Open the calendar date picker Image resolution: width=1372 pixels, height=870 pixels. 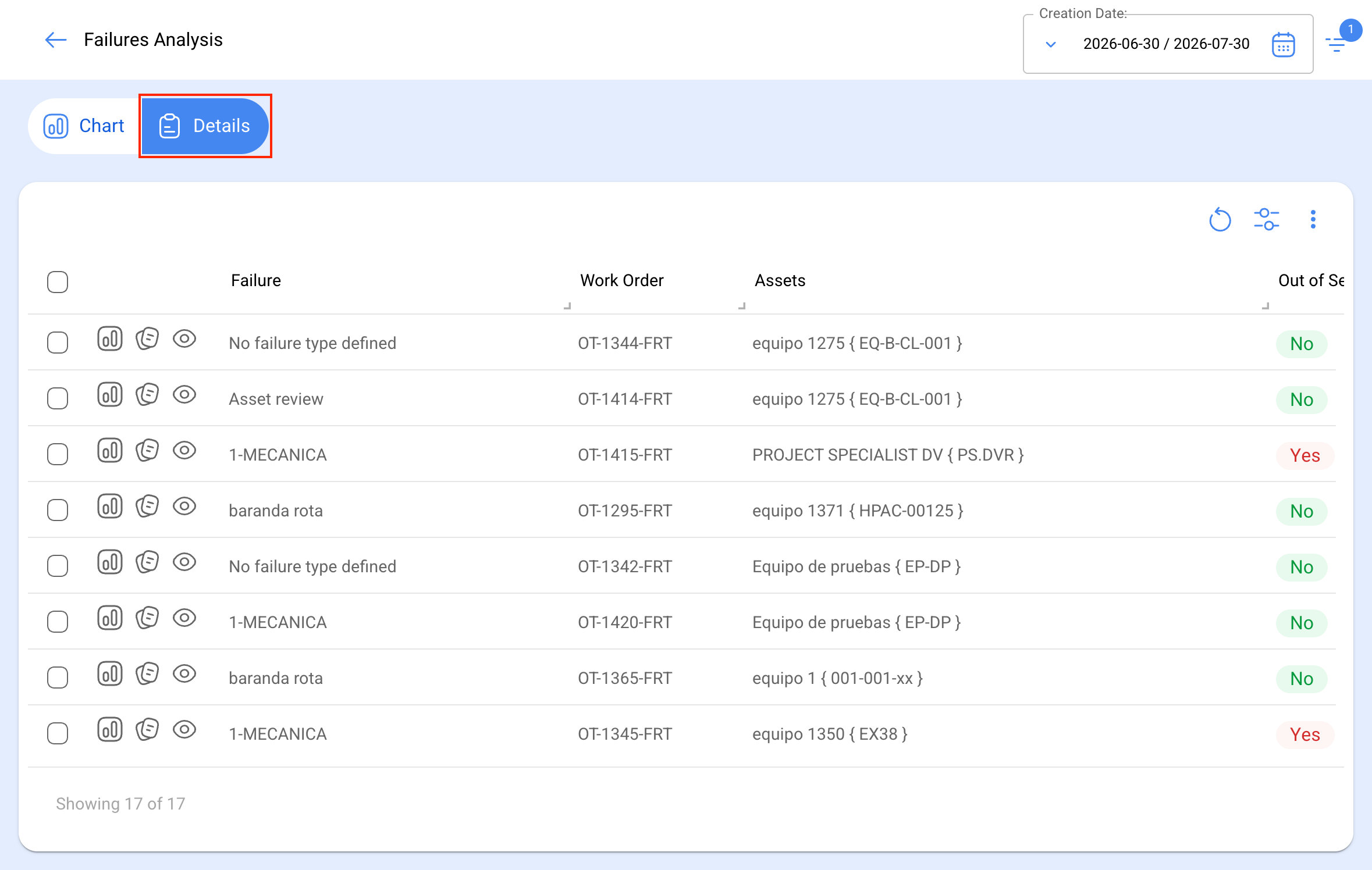pyautogui.click(x=1283, y=44)
